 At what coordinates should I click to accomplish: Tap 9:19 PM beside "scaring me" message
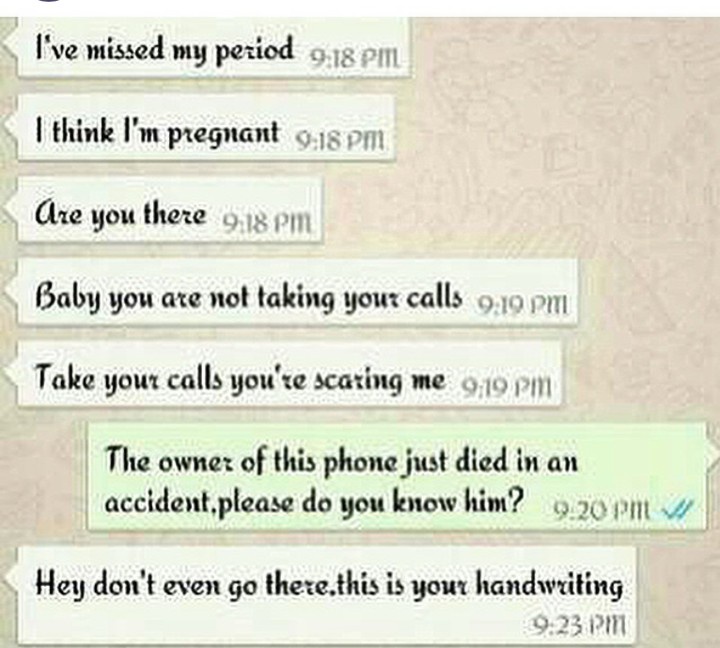(x=505, y=386)
